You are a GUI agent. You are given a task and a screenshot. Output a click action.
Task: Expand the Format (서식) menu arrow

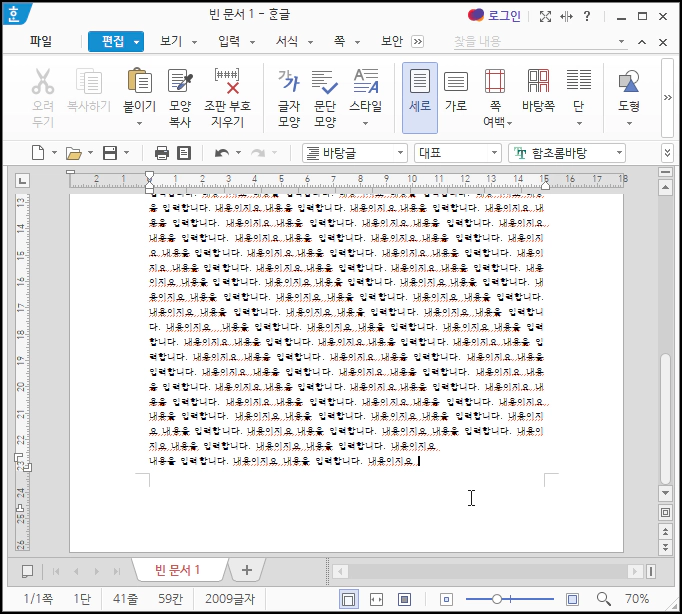coord(311,42)
